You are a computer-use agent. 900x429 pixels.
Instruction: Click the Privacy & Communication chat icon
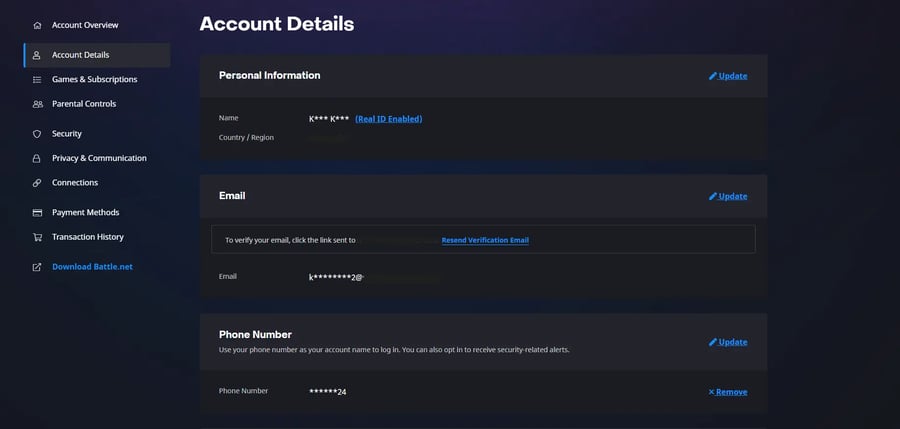coord(37,158)
